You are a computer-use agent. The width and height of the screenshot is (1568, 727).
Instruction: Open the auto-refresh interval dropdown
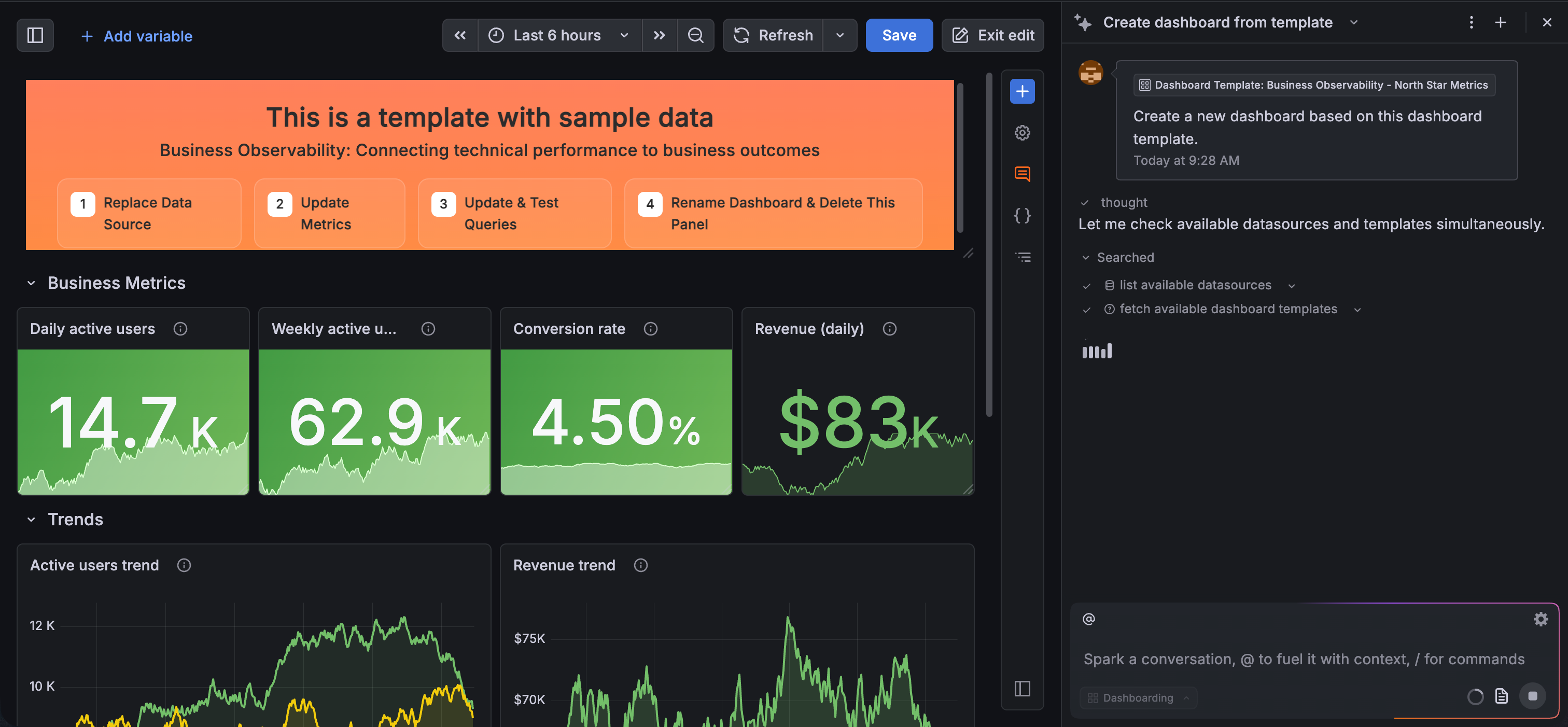840,35
